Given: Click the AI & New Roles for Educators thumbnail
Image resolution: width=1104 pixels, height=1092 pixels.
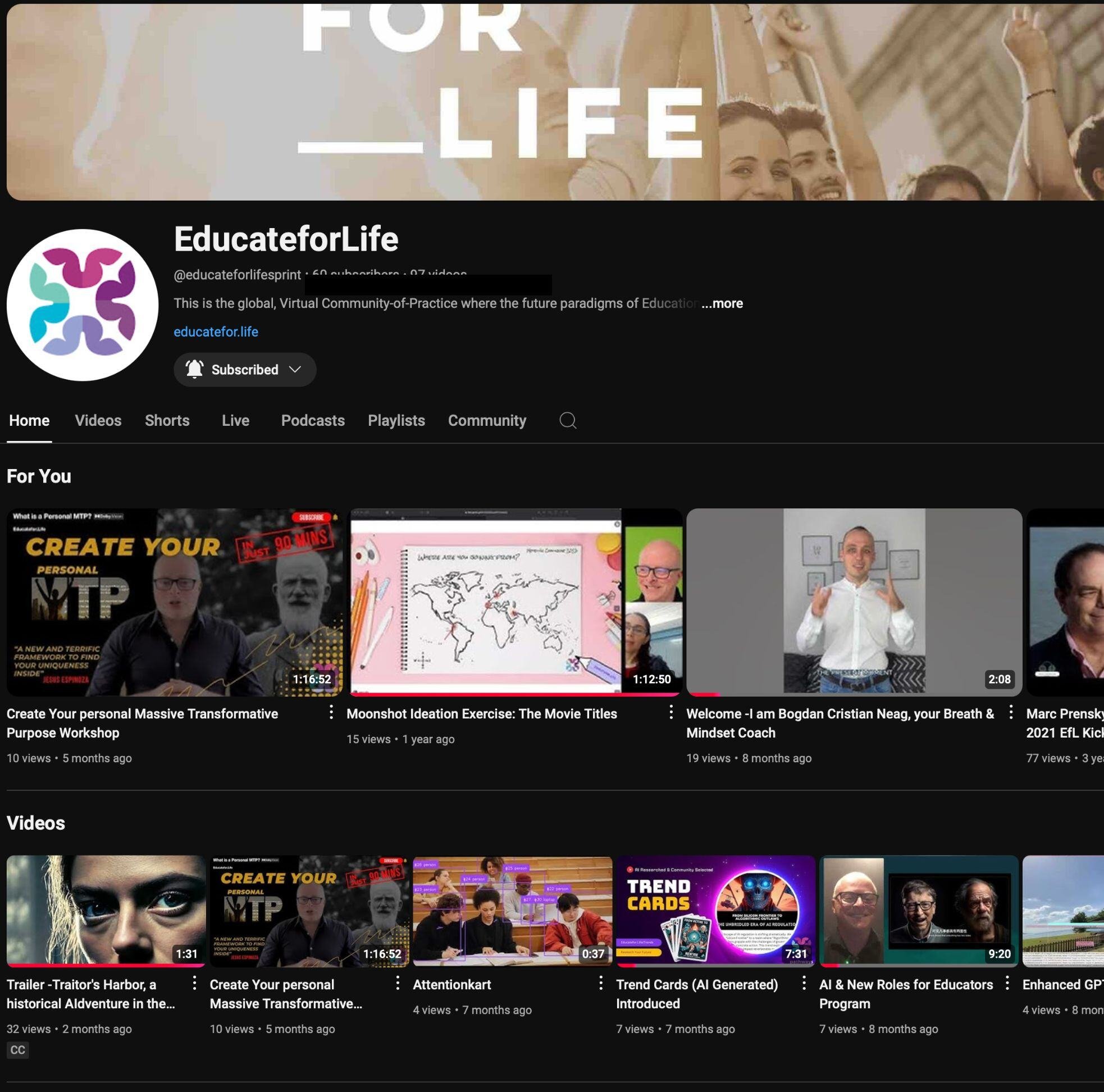Looking at the screenshot, I should [x=919, y=911].
